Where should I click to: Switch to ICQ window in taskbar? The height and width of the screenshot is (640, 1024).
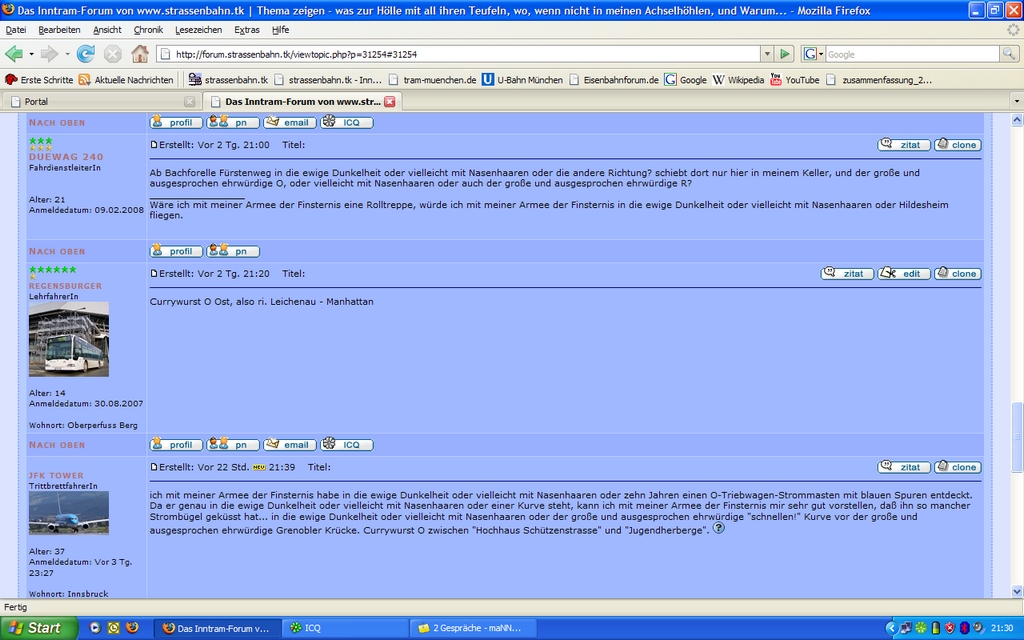pyautogui.click(x=346, y=628)
